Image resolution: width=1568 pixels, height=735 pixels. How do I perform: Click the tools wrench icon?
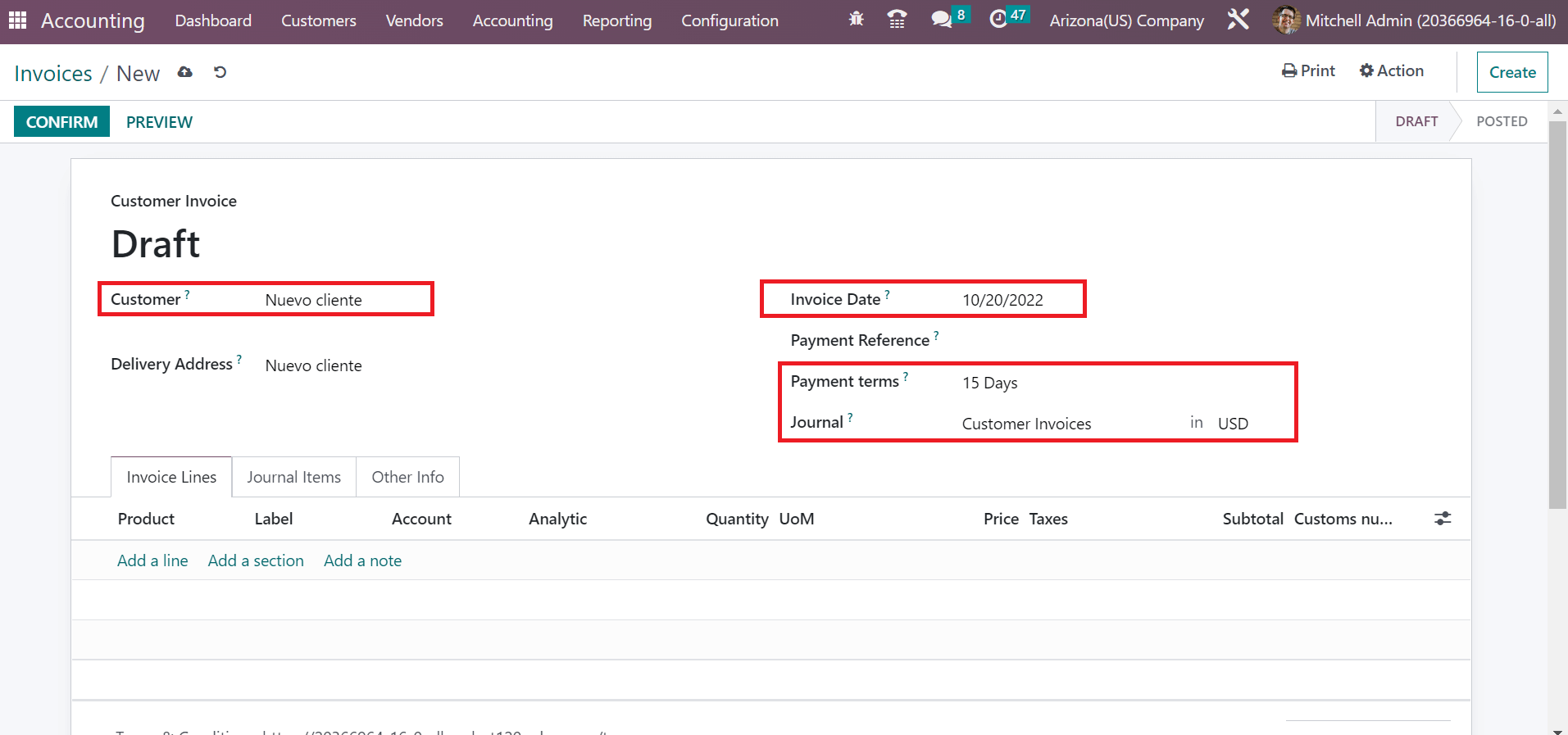point(1238,20)
